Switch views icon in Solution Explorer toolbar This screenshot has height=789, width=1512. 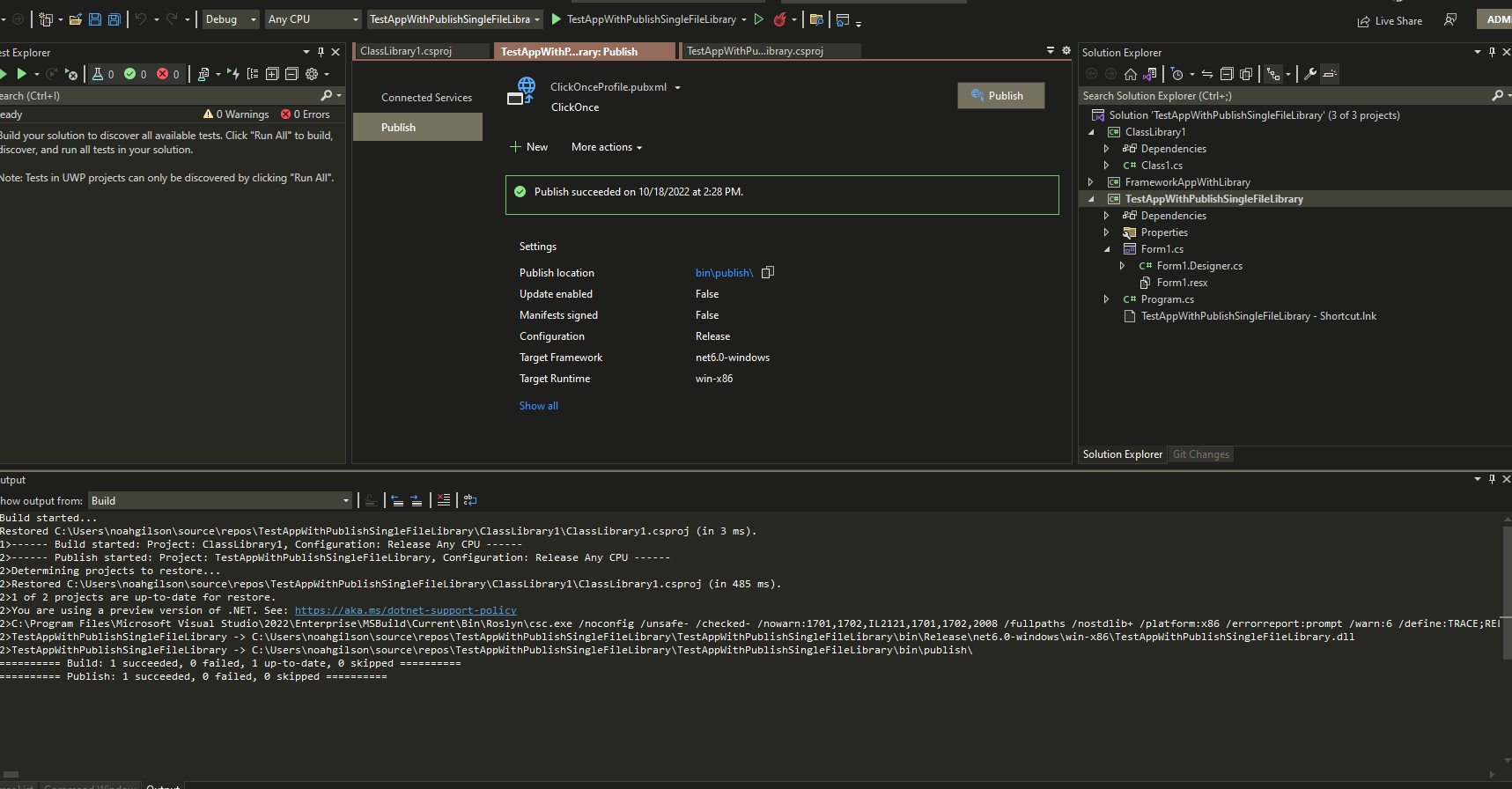click(x=1150, y=74)
